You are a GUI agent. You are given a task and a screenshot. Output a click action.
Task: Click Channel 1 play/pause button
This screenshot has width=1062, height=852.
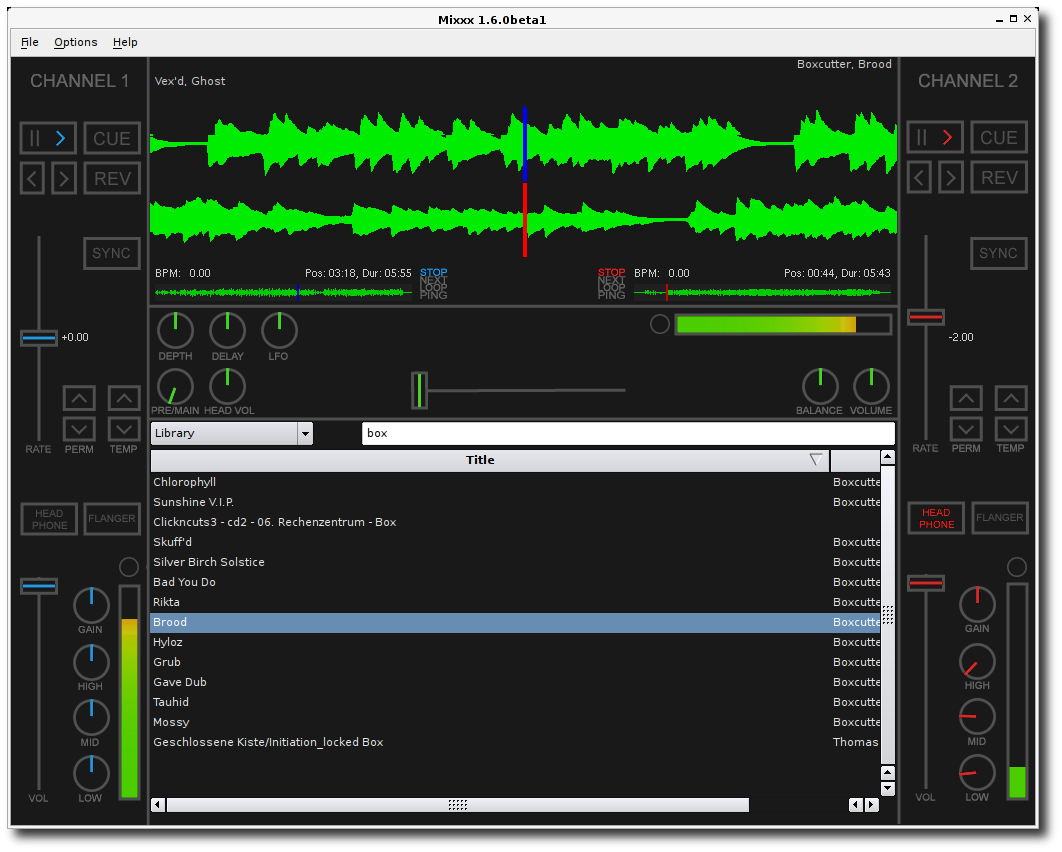pos(48,138)
